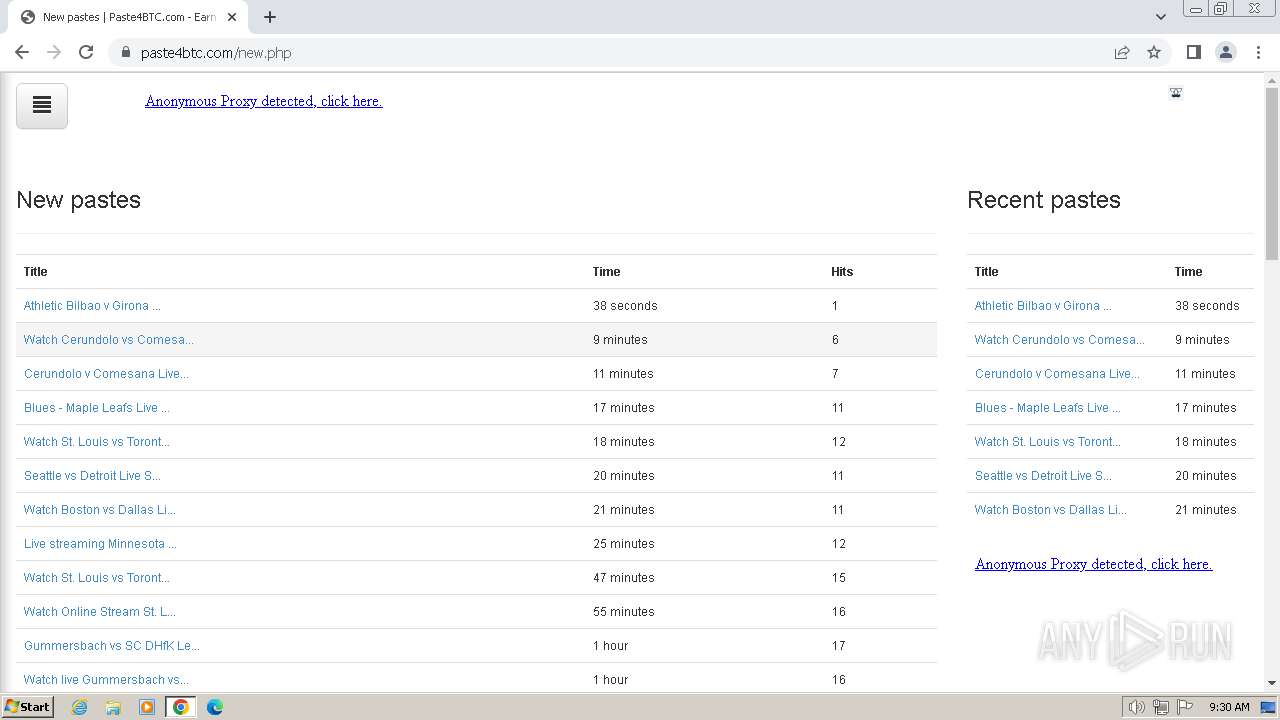Go back to previous page
This screenshot has width=1280, height=720.
[x=22, y=52]
